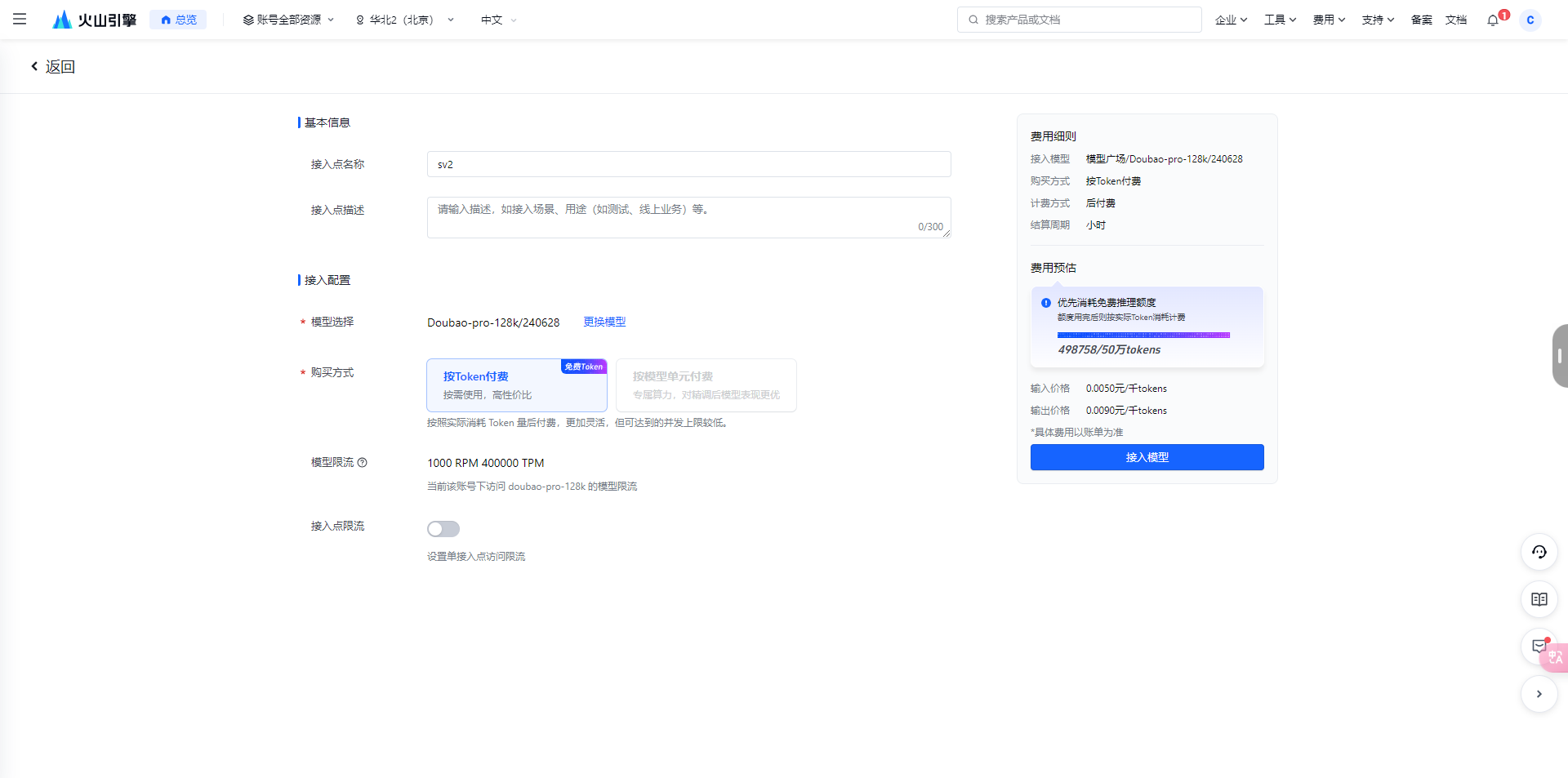Click the info icon beside 优先消耗免费推理额度
Viewport: 1568px width, 778px height.
pos(1046,303)
